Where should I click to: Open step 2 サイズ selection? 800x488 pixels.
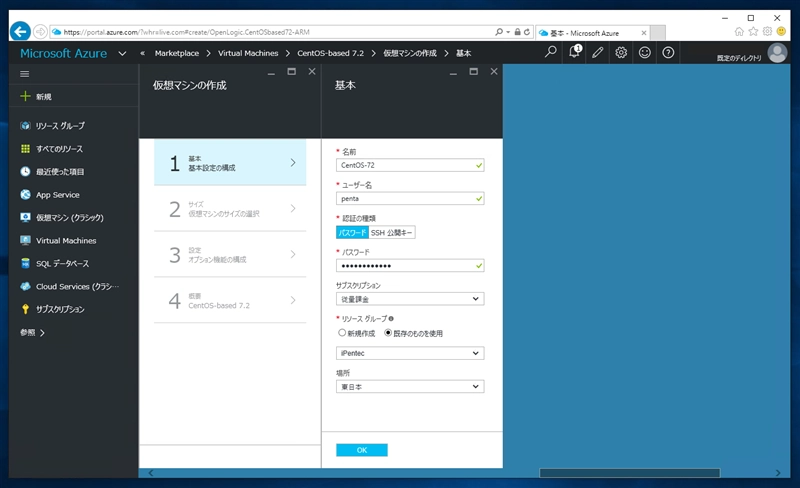point(230,209)
